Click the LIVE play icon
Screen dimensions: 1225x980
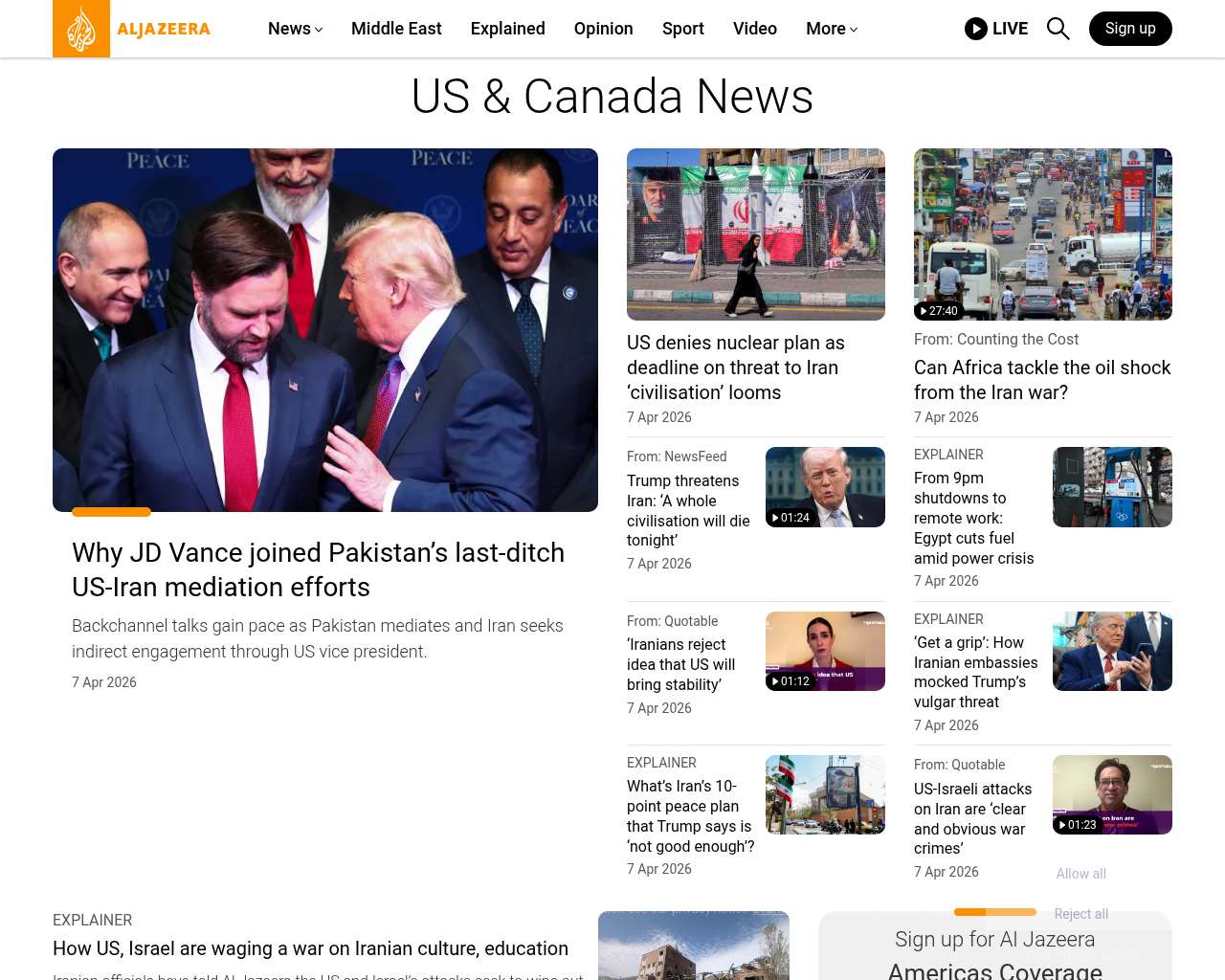point(976,29)
